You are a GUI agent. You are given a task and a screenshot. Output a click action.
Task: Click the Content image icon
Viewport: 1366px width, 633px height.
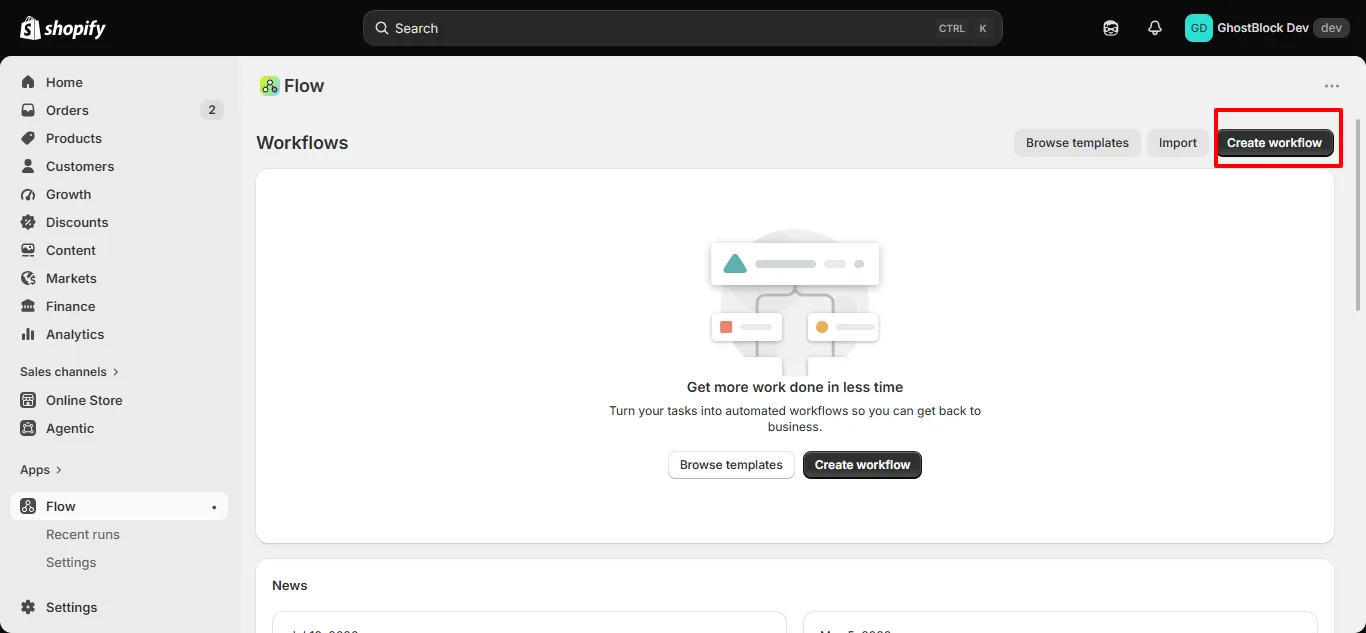tap(28, 250)
